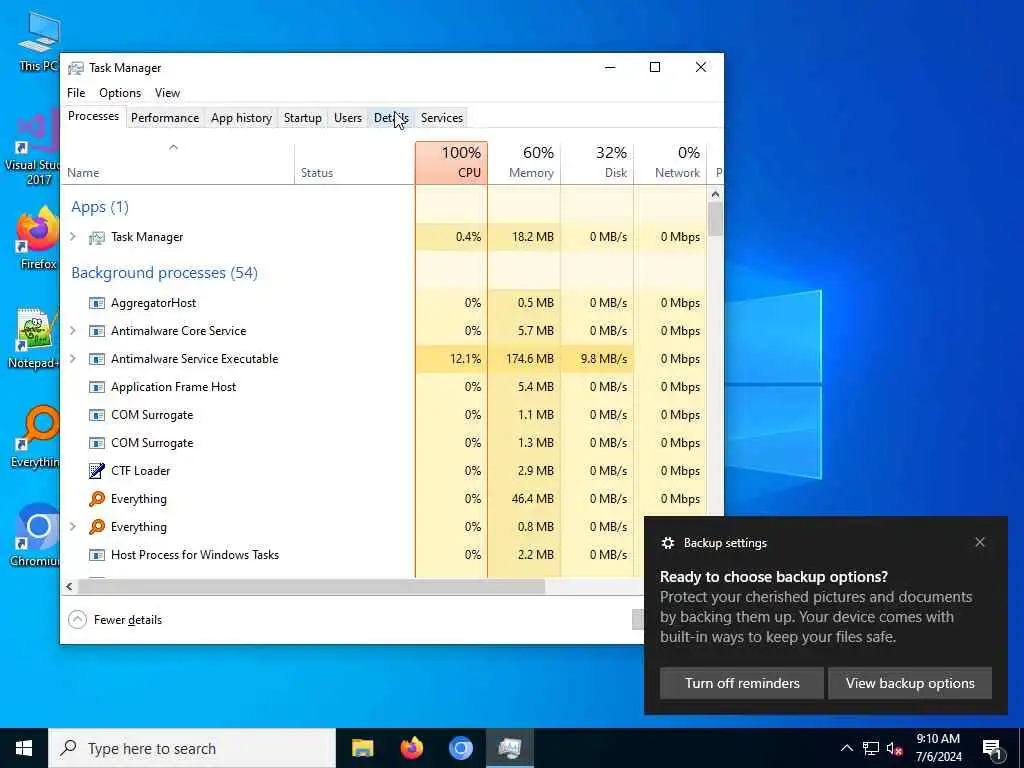Open Everything desktop shortcut
The width and height of the screenshot is (1024, 768).
(36, 436)
